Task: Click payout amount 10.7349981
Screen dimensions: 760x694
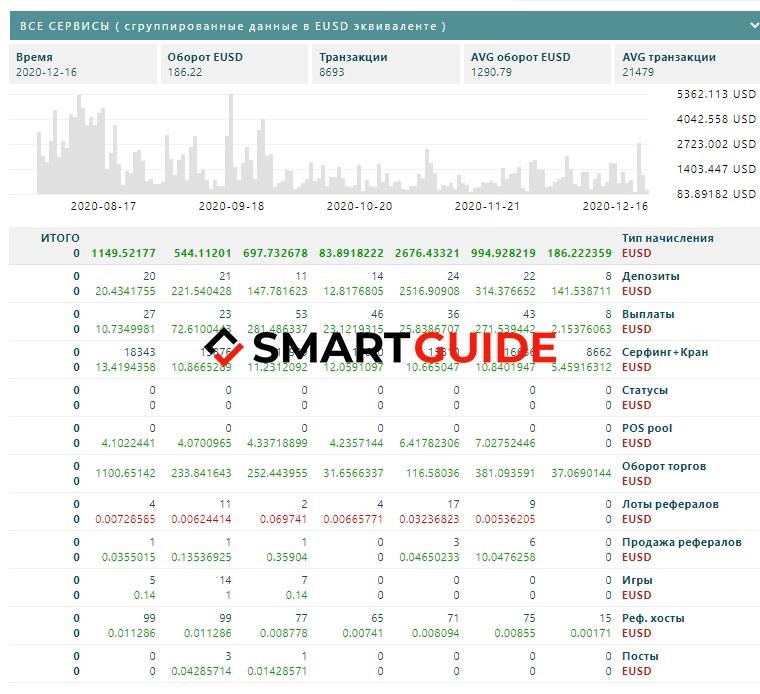Action: click(126, 330)
